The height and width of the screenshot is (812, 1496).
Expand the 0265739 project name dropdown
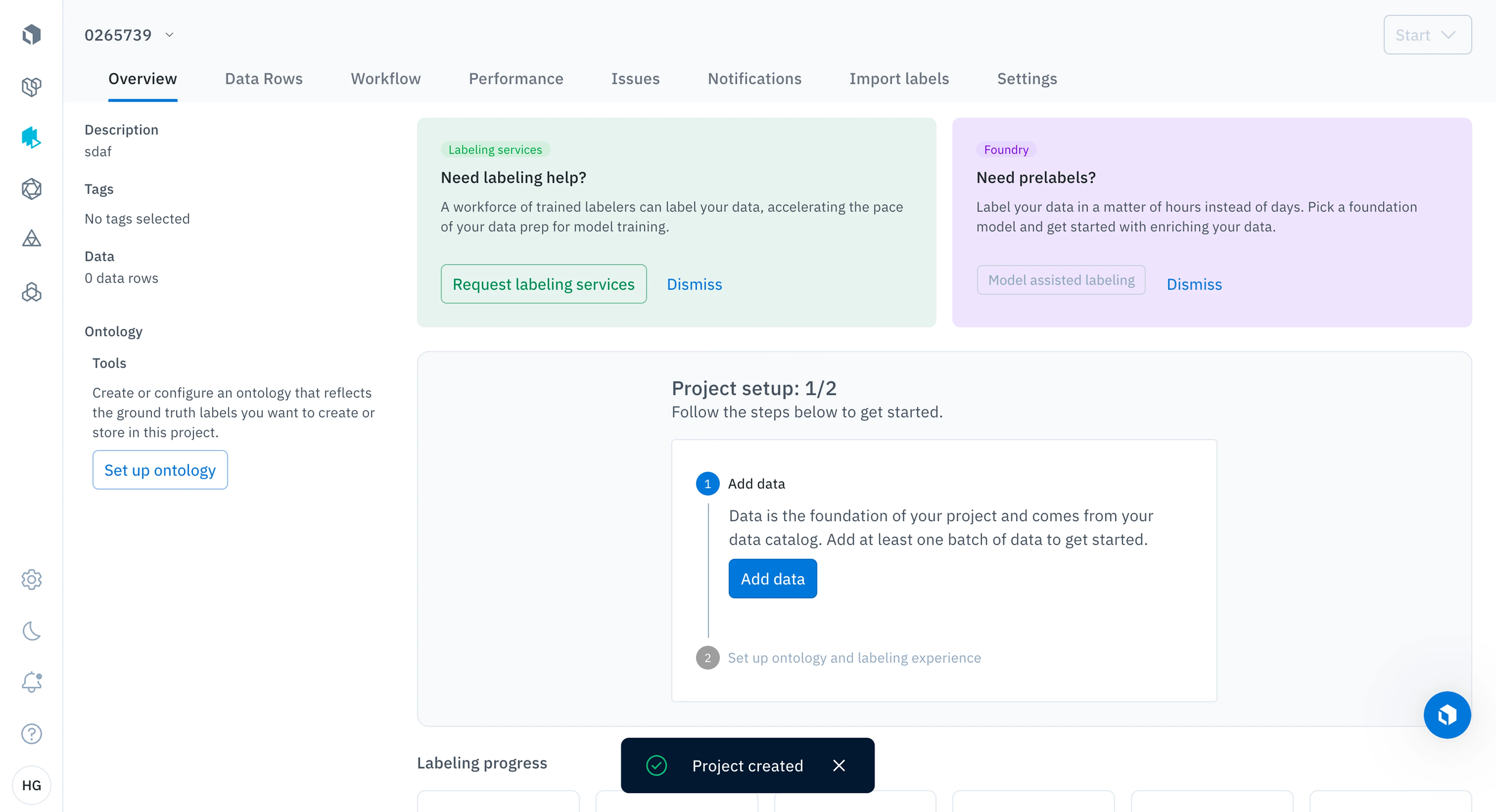[x=170, y=35]
